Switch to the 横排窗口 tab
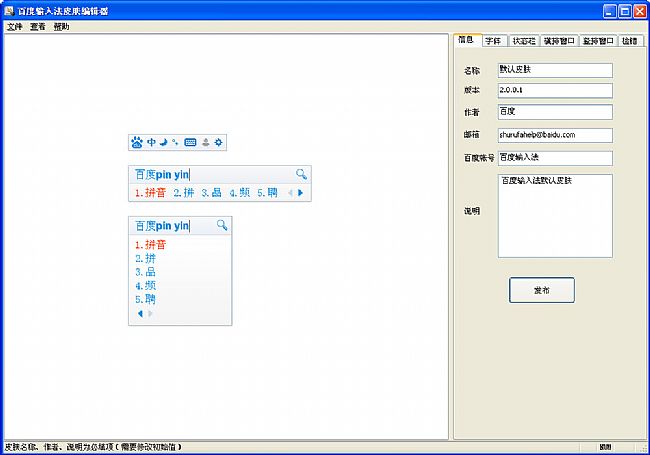The height and width of the screenshot is (455, 650). coord(559,41)
